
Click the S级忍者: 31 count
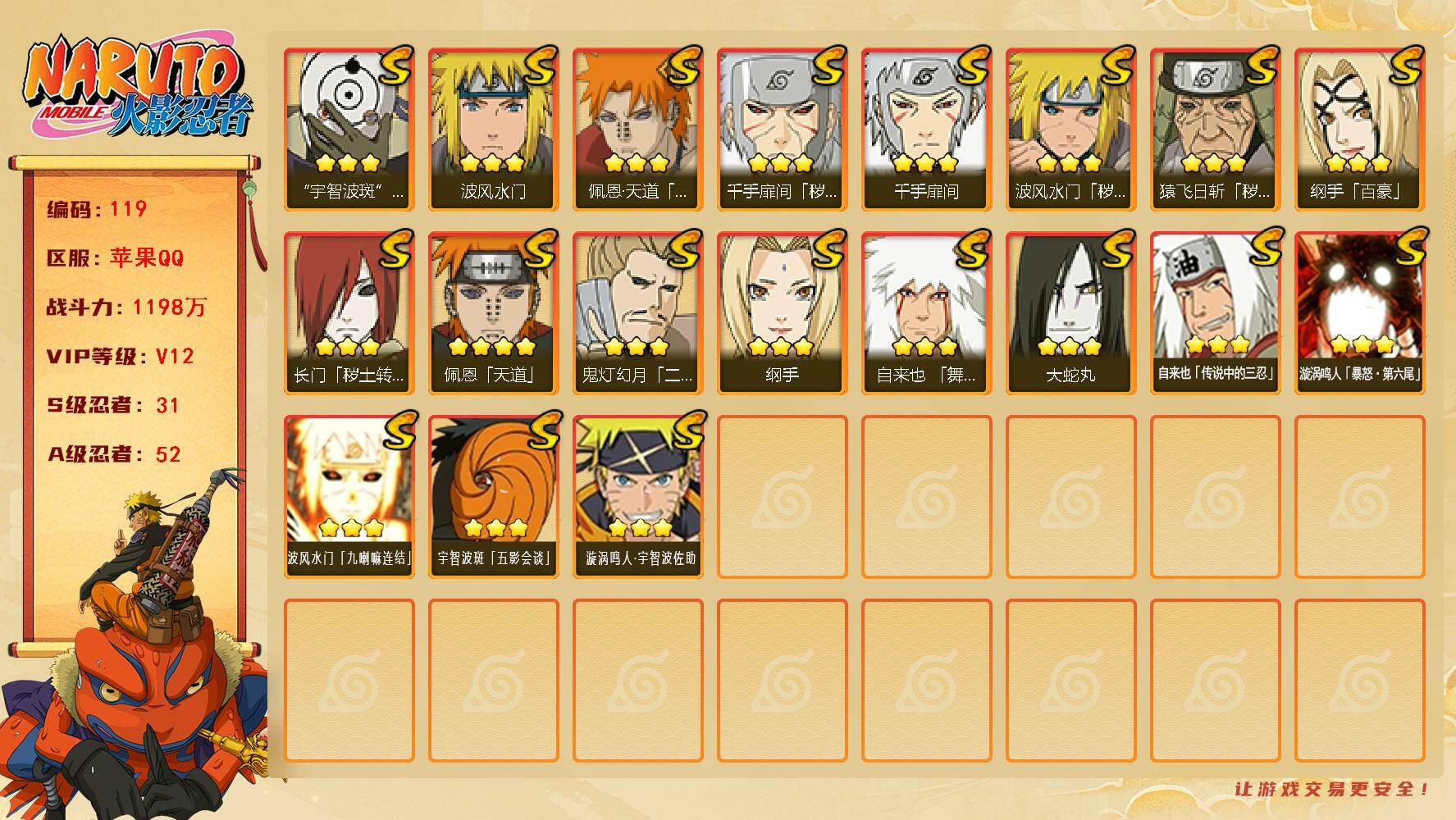pyautogui.click(x=113, y=405)
